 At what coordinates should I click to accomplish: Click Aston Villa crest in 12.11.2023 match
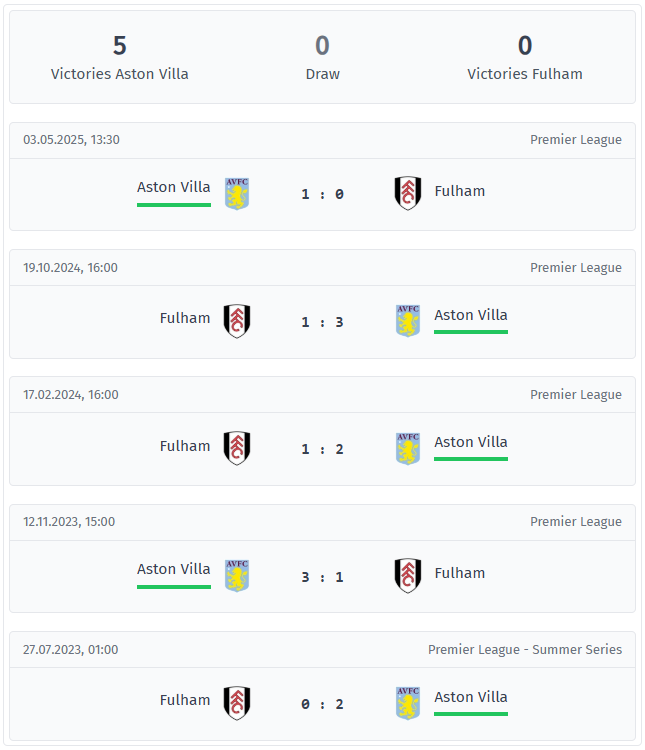click(x=237, y=575)
